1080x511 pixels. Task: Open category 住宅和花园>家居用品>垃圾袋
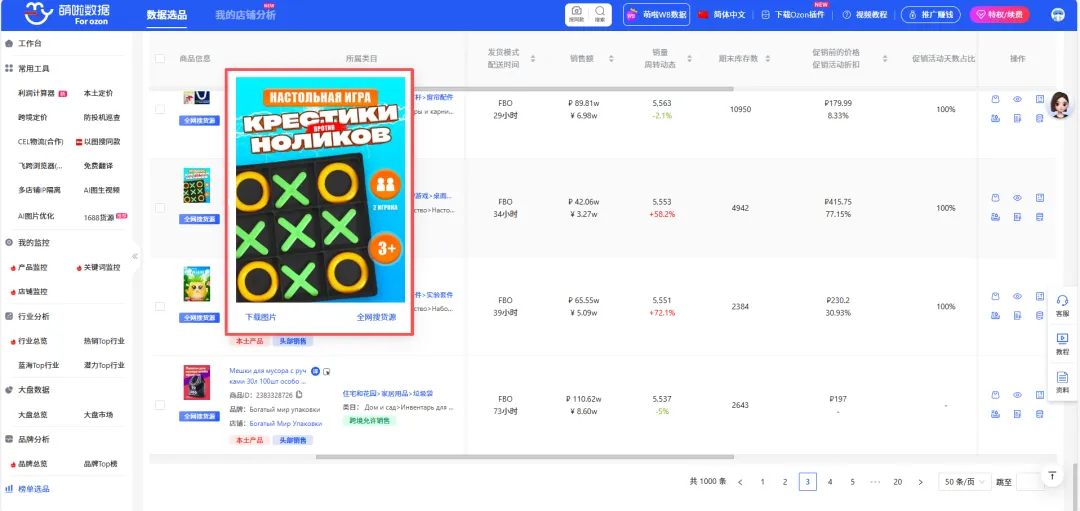point(387,393)
